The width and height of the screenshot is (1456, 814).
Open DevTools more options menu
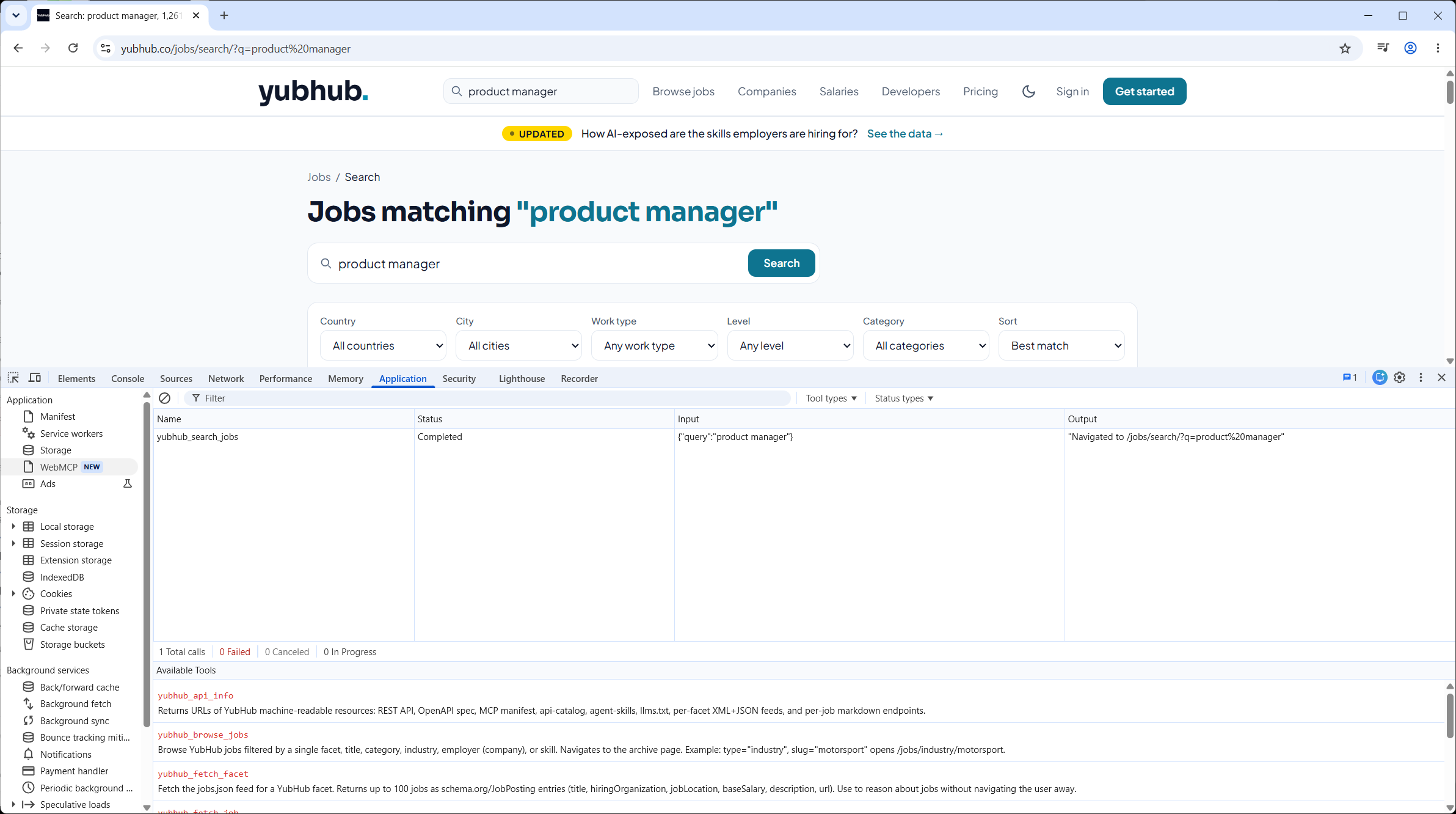(1421, 378)
